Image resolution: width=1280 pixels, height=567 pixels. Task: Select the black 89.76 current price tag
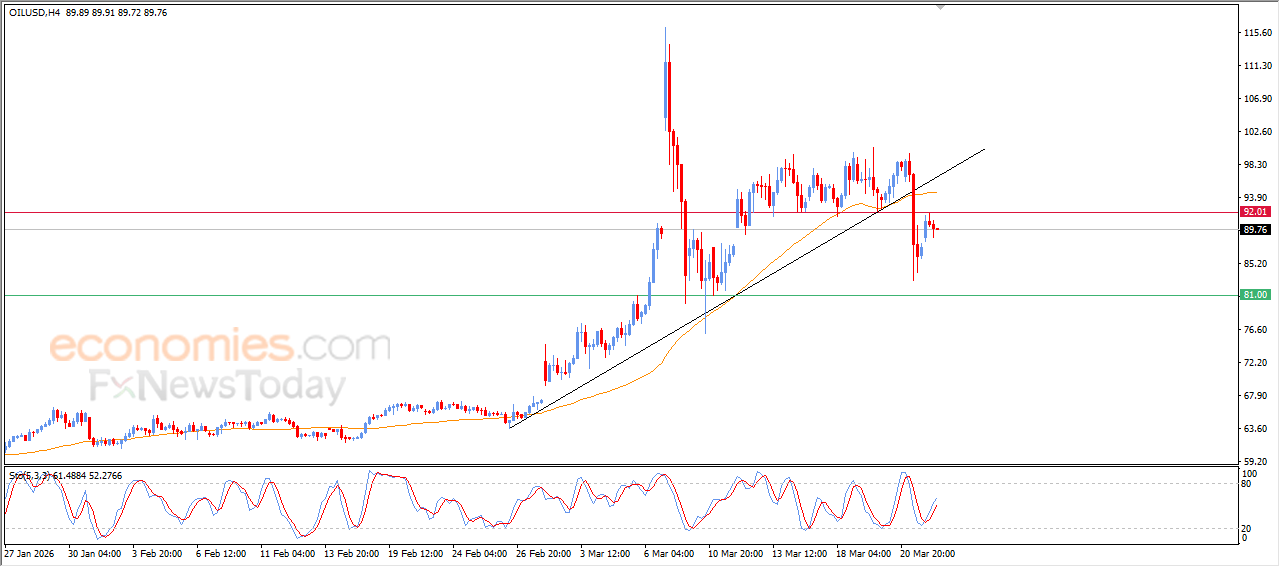[1255, 229]
